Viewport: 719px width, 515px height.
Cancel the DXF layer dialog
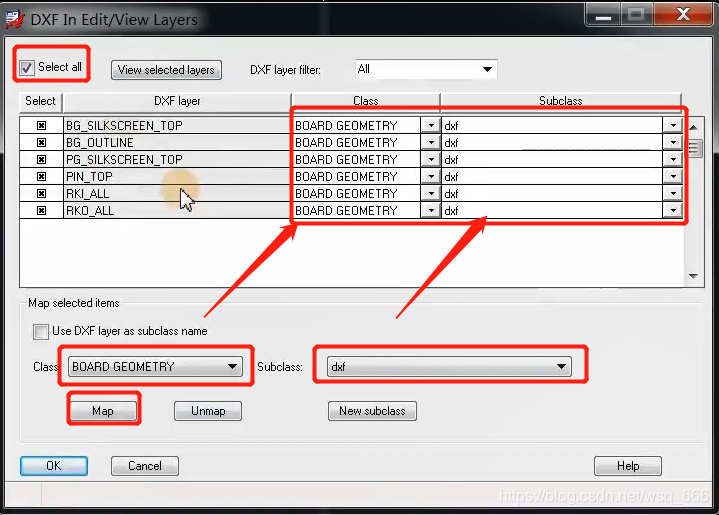click(x=145, y=465)
